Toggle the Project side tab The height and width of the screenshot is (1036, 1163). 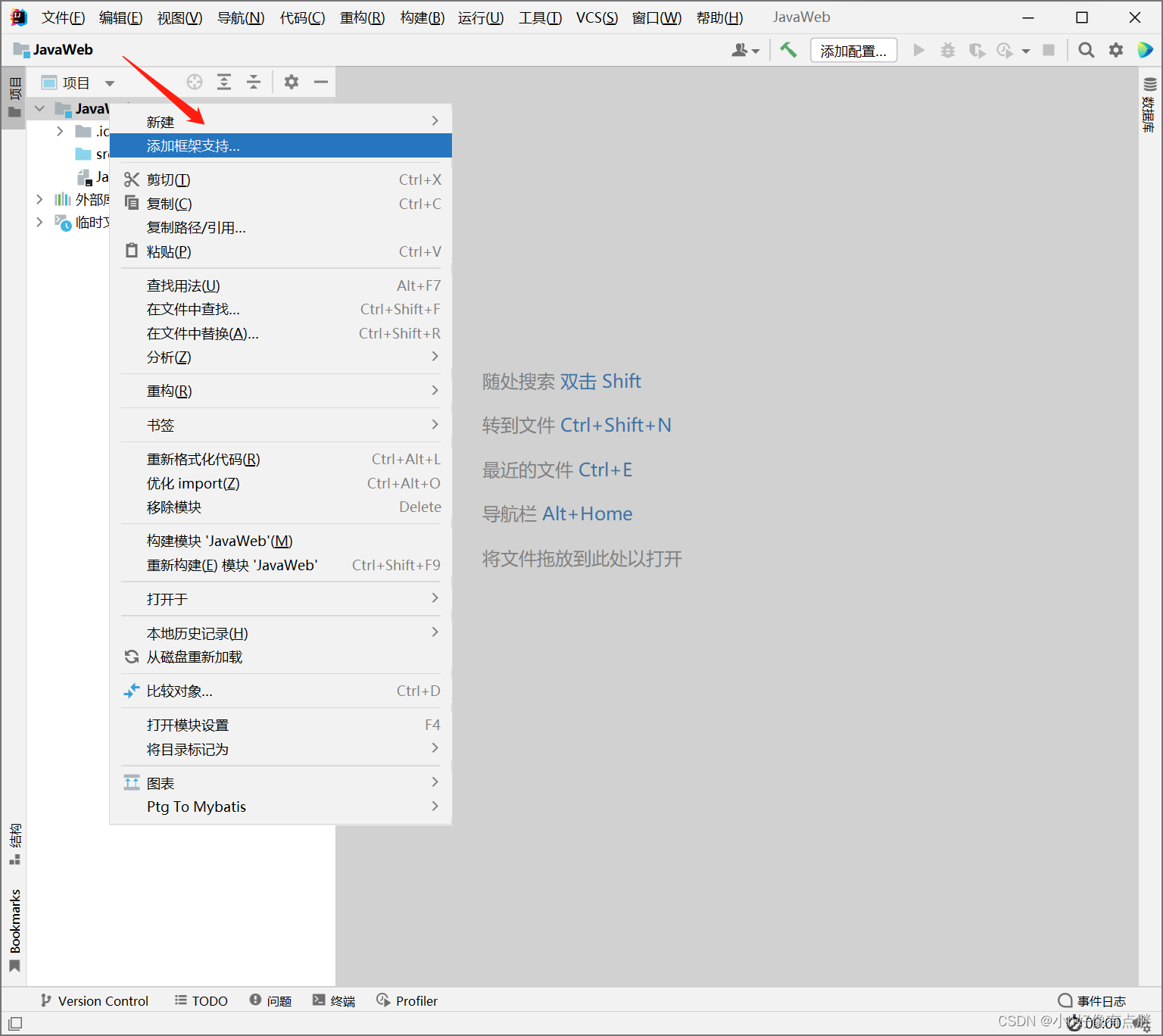coord(14,97)
